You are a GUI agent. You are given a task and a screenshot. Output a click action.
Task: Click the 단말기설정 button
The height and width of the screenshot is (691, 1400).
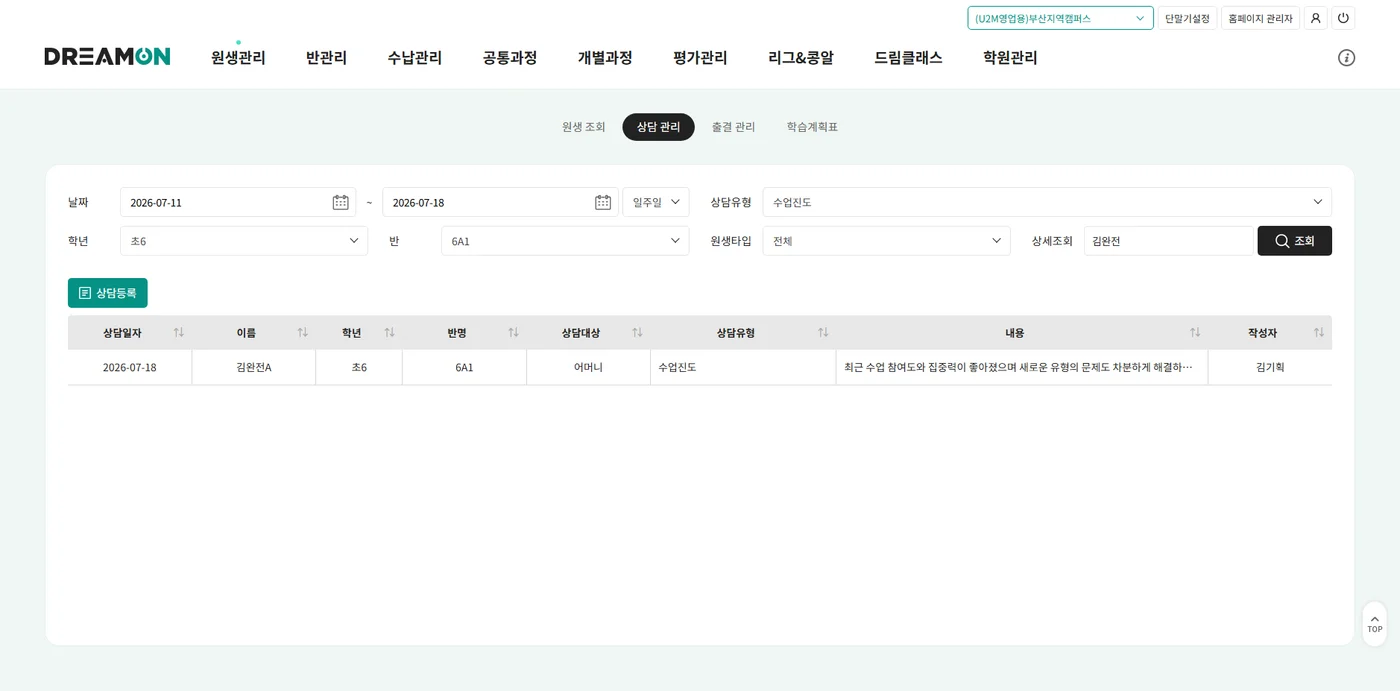click(x=1187, y=18)
